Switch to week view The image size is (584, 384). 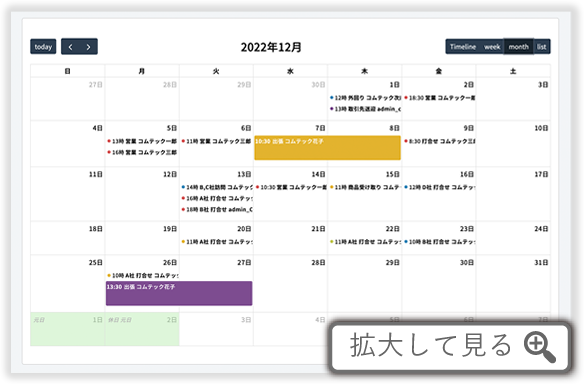492,47
